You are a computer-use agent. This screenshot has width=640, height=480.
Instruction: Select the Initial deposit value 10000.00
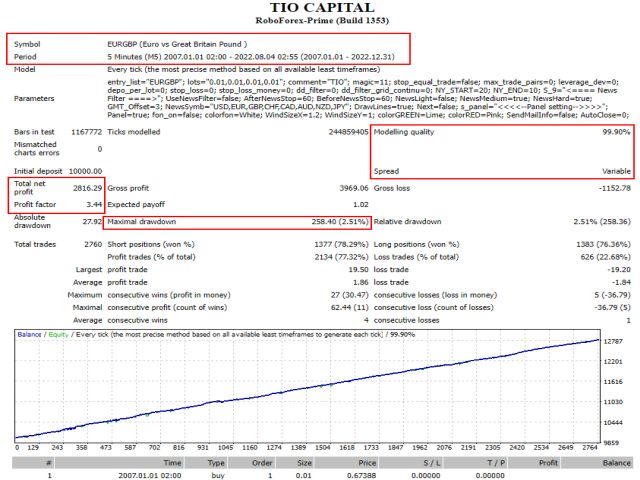pos(85,171)
